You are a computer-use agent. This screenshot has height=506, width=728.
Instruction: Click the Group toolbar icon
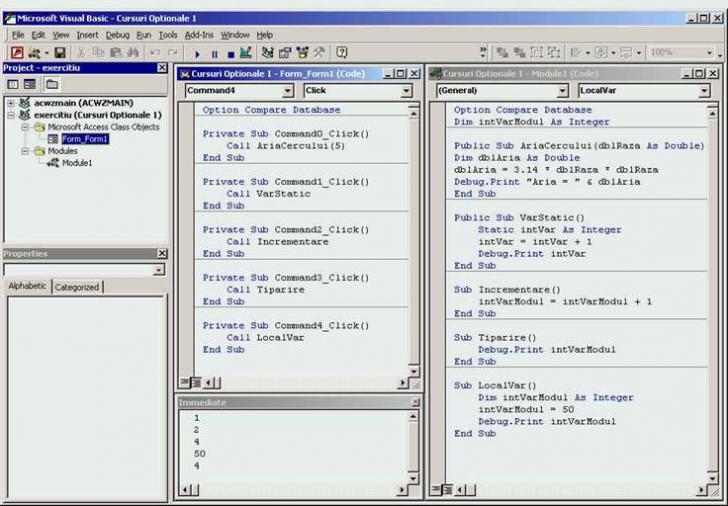tap(537, 52)
